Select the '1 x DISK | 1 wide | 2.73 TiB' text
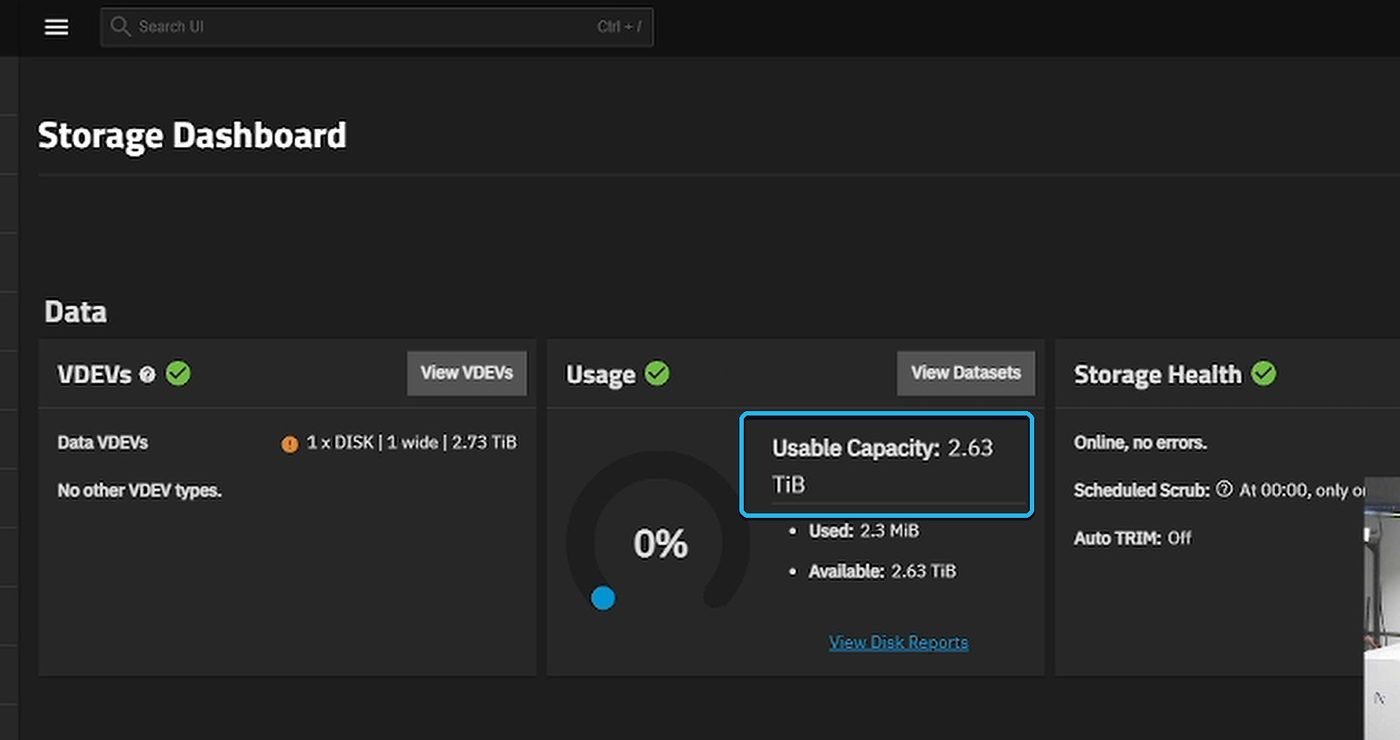The width and height of the screenshot is (1400, 740). click(x=412, y=442)
